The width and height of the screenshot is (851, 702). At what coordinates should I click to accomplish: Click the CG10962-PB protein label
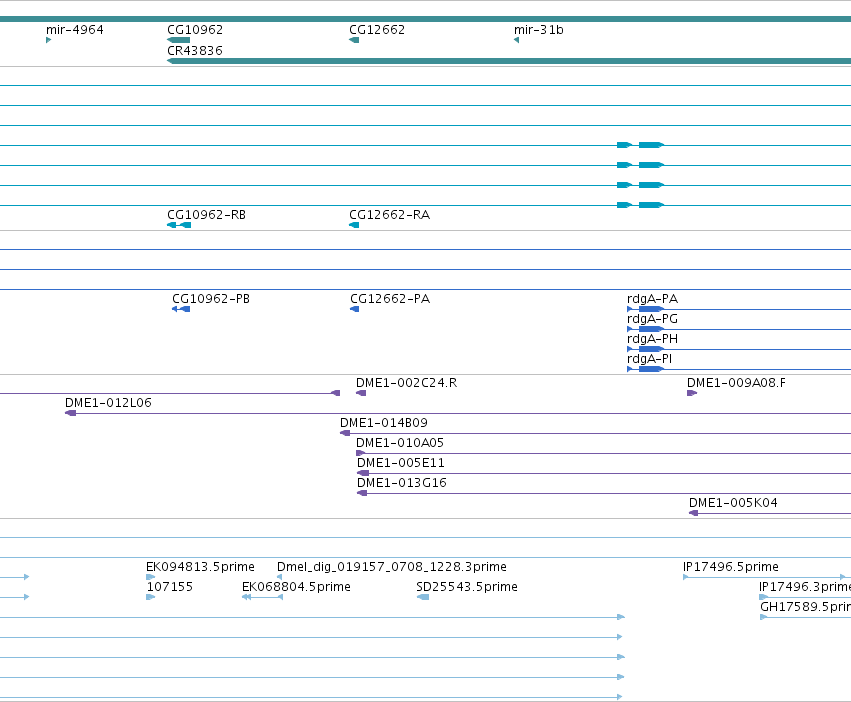(x=211, y=299)
